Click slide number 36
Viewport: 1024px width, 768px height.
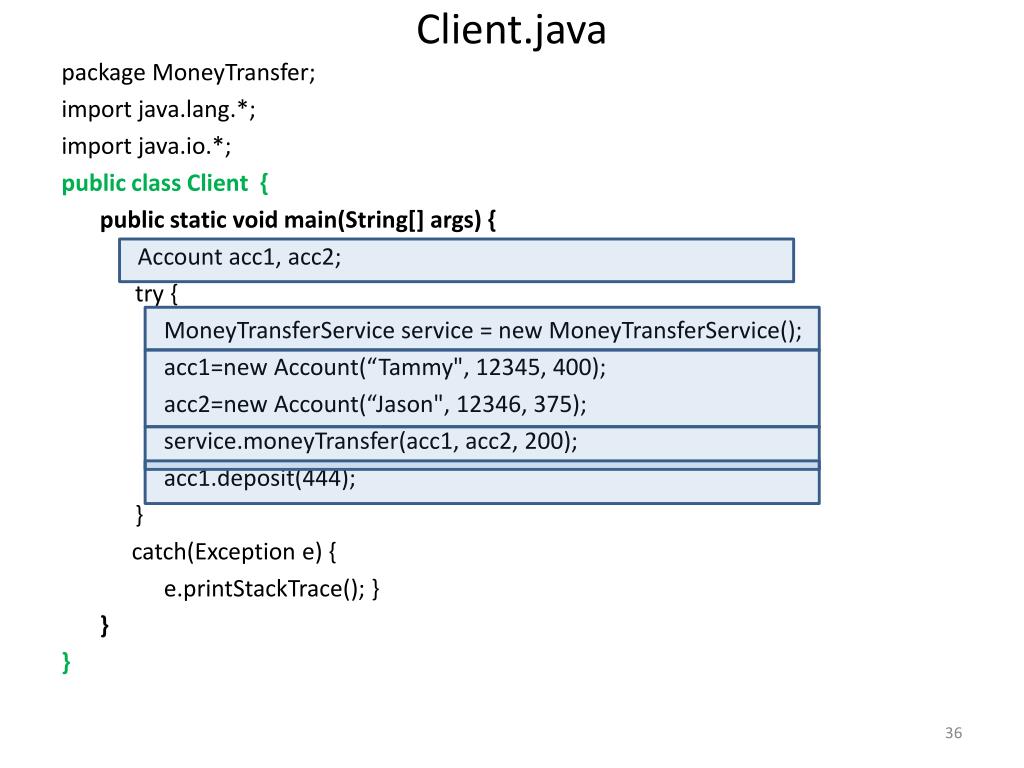click(x=953, y=733)
